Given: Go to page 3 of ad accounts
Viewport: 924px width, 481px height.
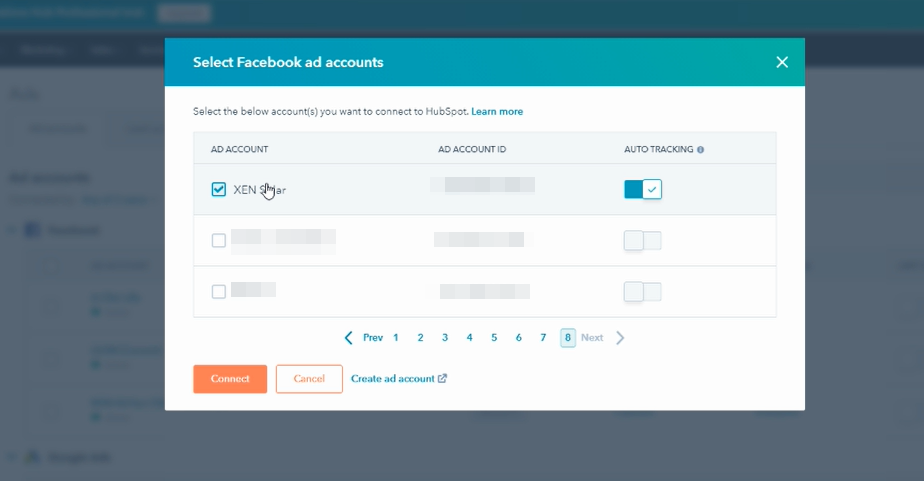Looking at the screenshot, I should 445,338.
